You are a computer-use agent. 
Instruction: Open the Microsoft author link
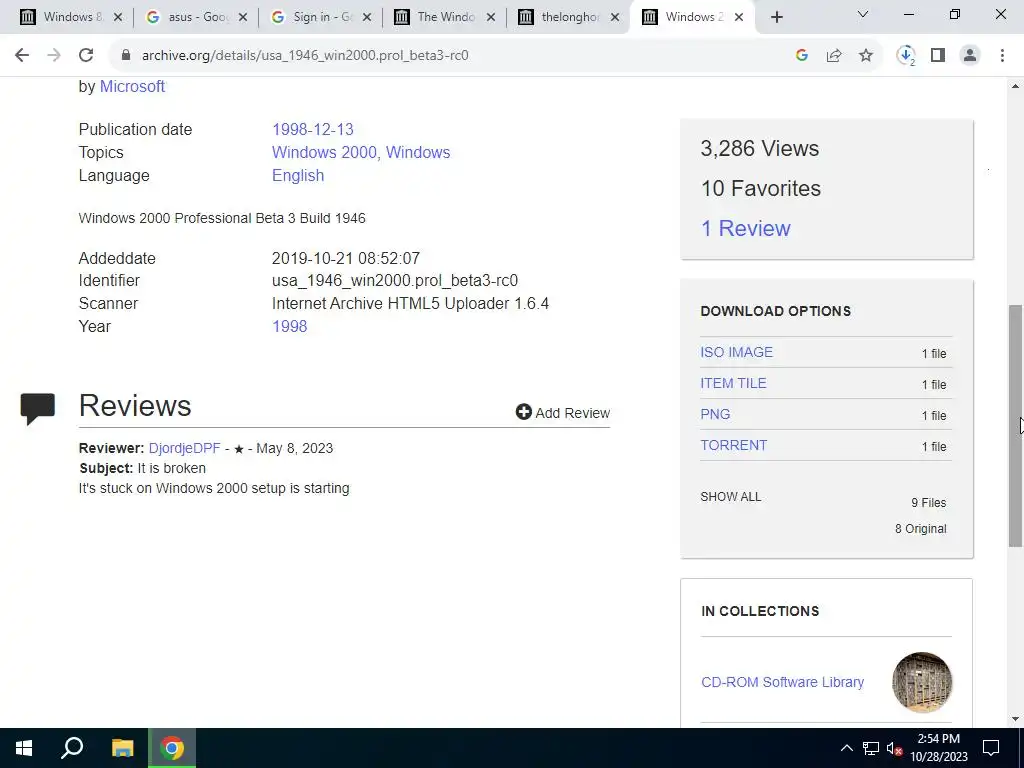[x=132, y=86]
